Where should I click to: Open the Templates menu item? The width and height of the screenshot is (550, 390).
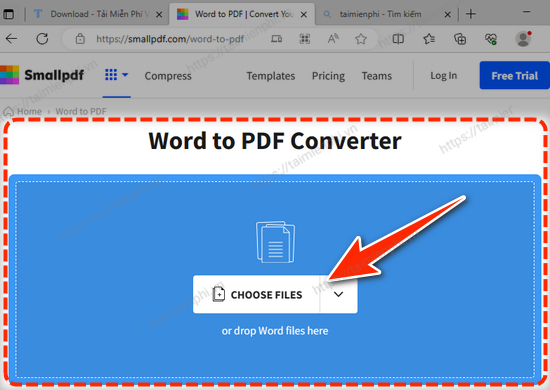tap(271, 76)
